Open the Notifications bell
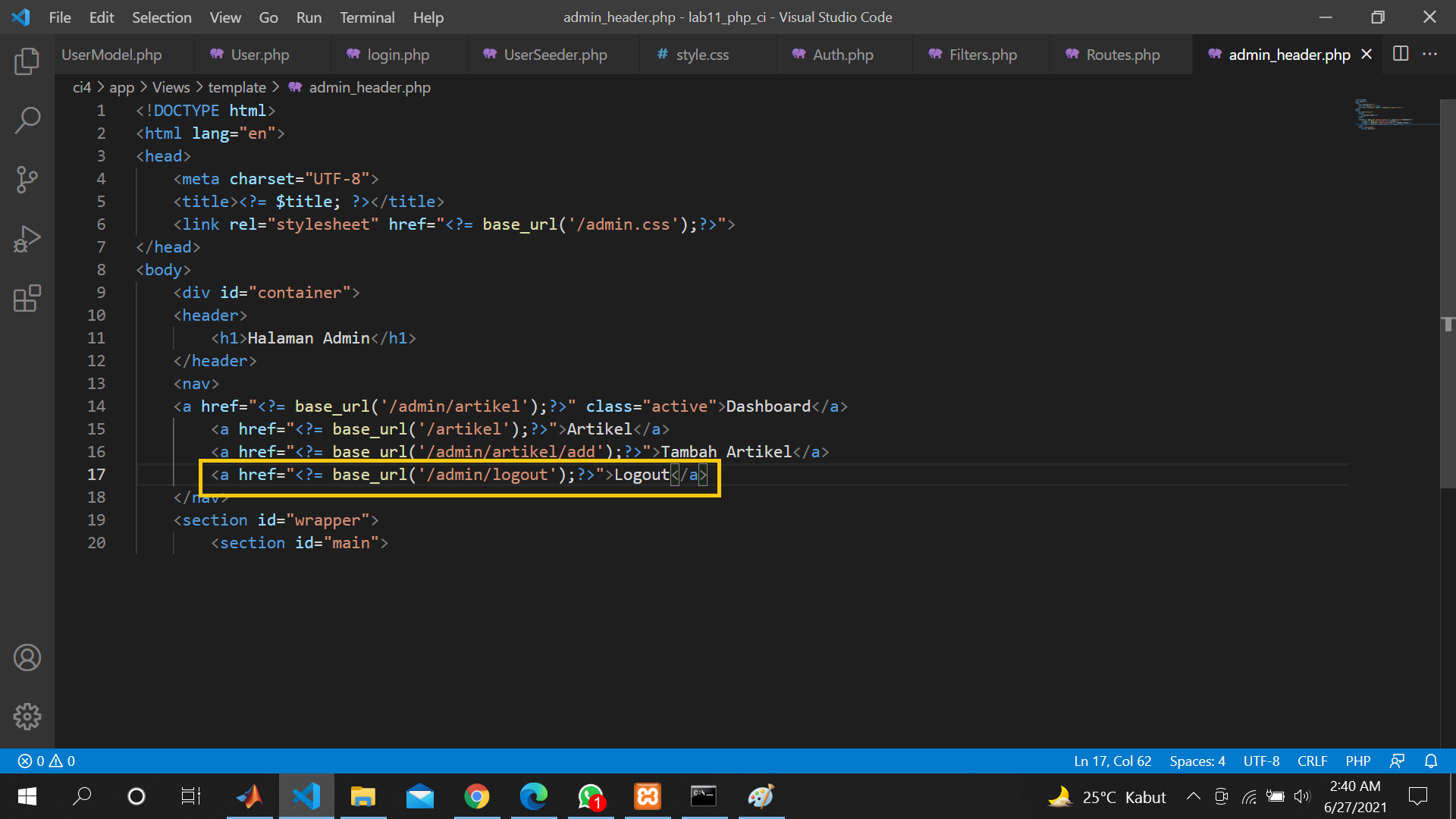 point(1430,761)
